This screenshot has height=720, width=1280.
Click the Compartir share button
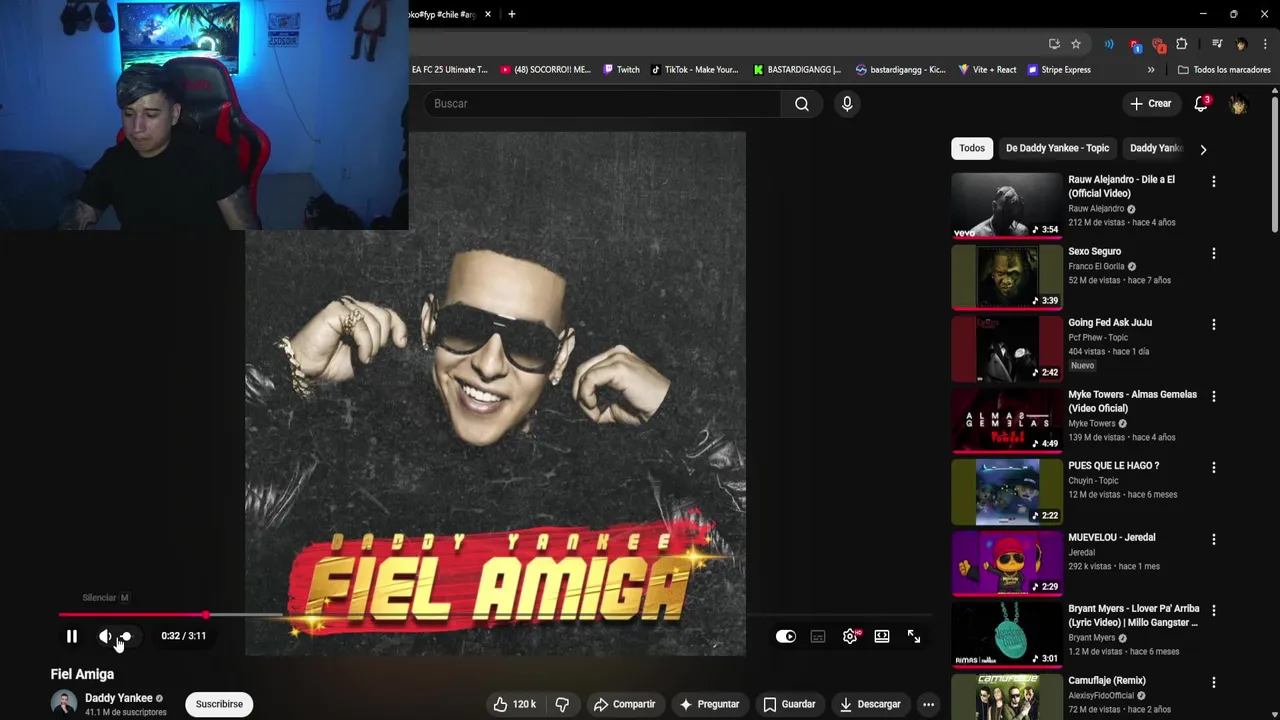coord(624,704)
